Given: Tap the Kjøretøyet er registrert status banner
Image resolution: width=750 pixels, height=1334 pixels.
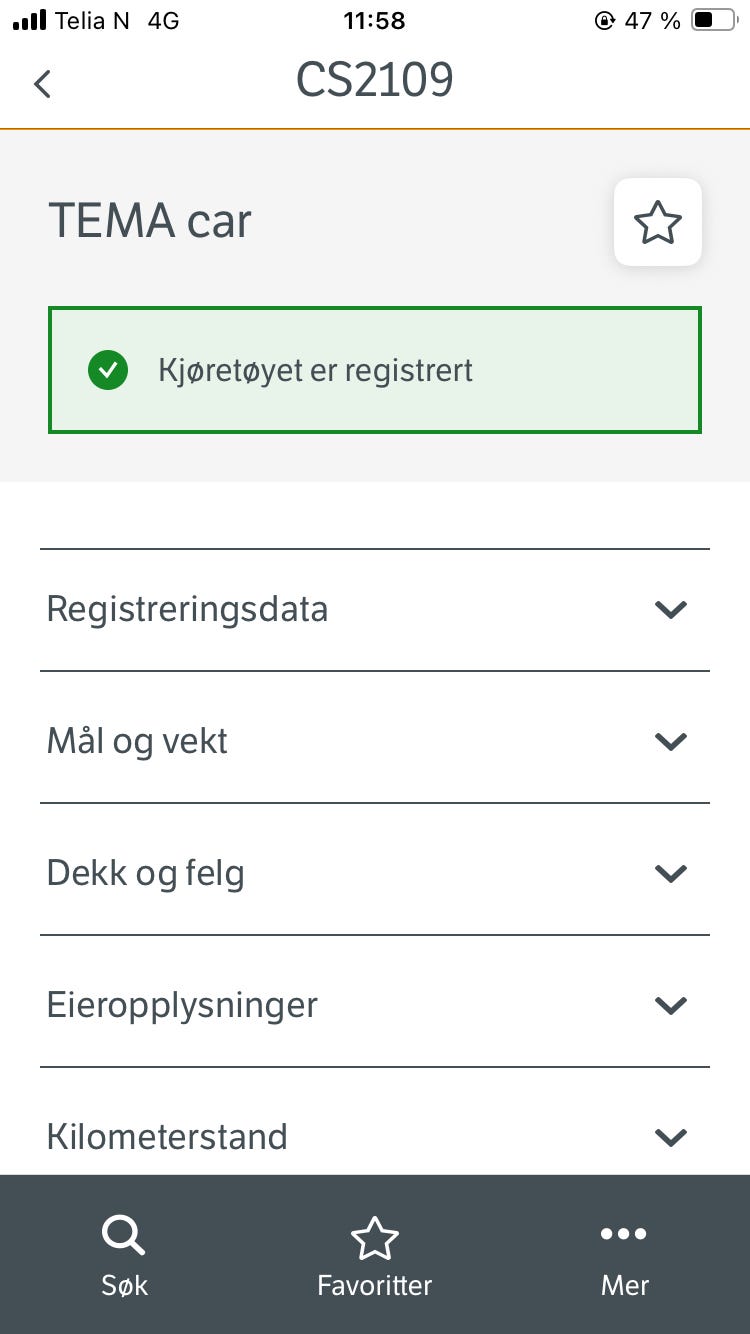Looking at the screenshot, I should click(x=375, y=371).
